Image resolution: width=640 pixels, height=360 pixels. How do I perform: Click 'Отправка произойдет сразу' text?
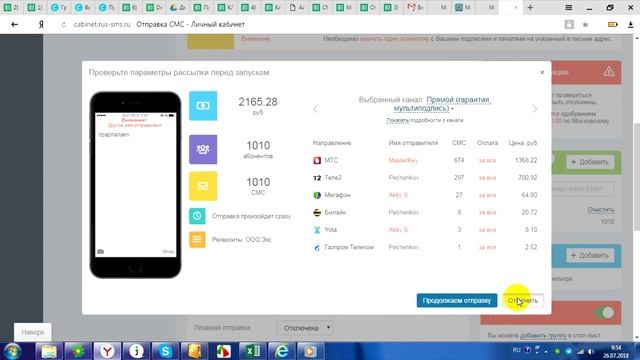click(251, 216)
